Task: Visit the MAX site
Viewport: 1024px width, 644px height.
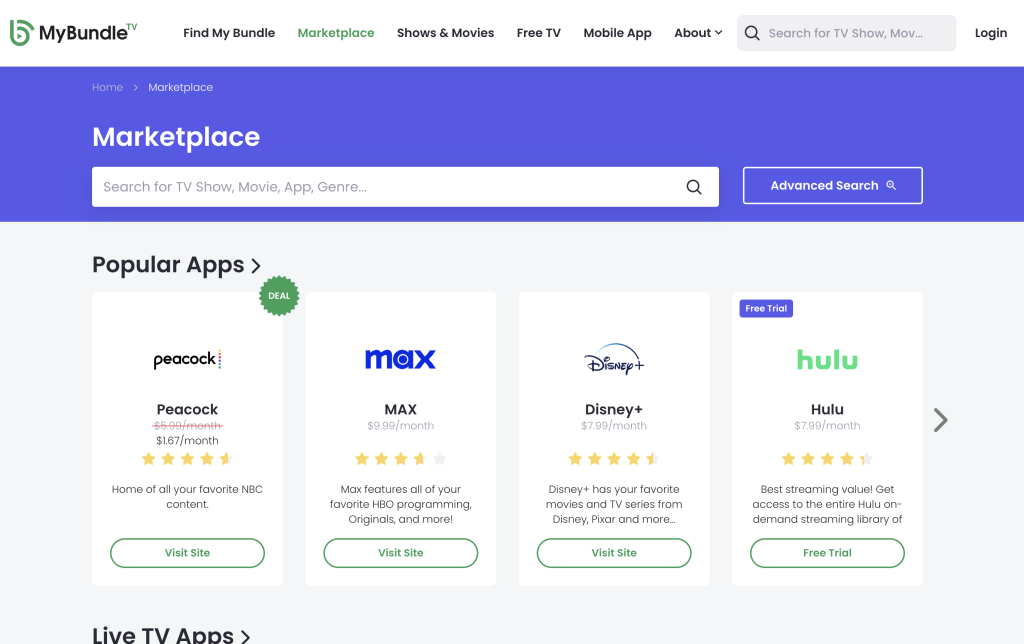Action: coord(400,553)
